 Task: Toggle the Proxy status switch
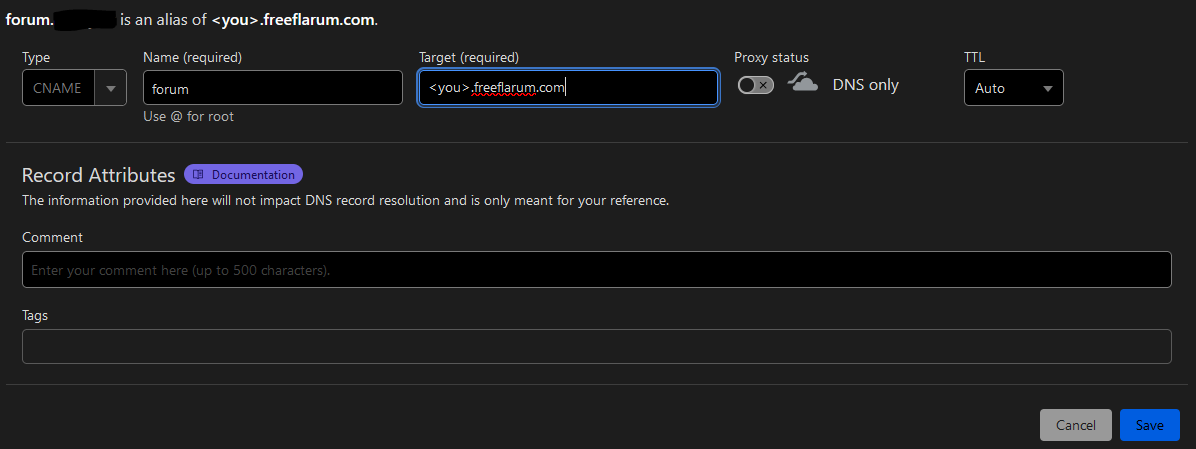755,86
